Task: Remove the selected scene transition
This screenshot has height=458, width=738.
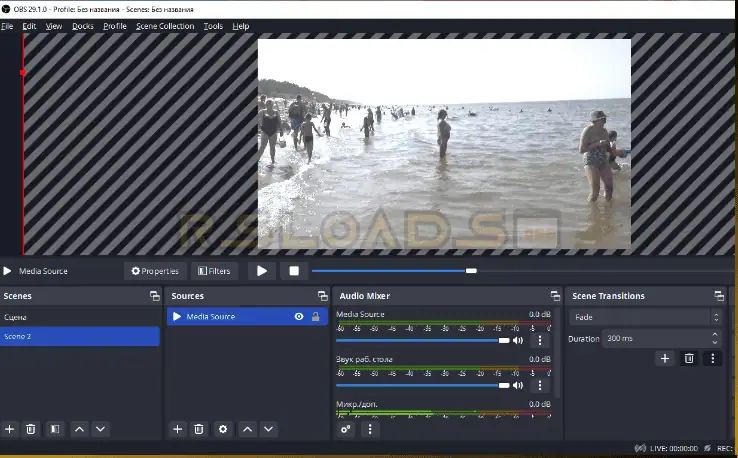Action: pyautogui.click(x=689, y=359)
